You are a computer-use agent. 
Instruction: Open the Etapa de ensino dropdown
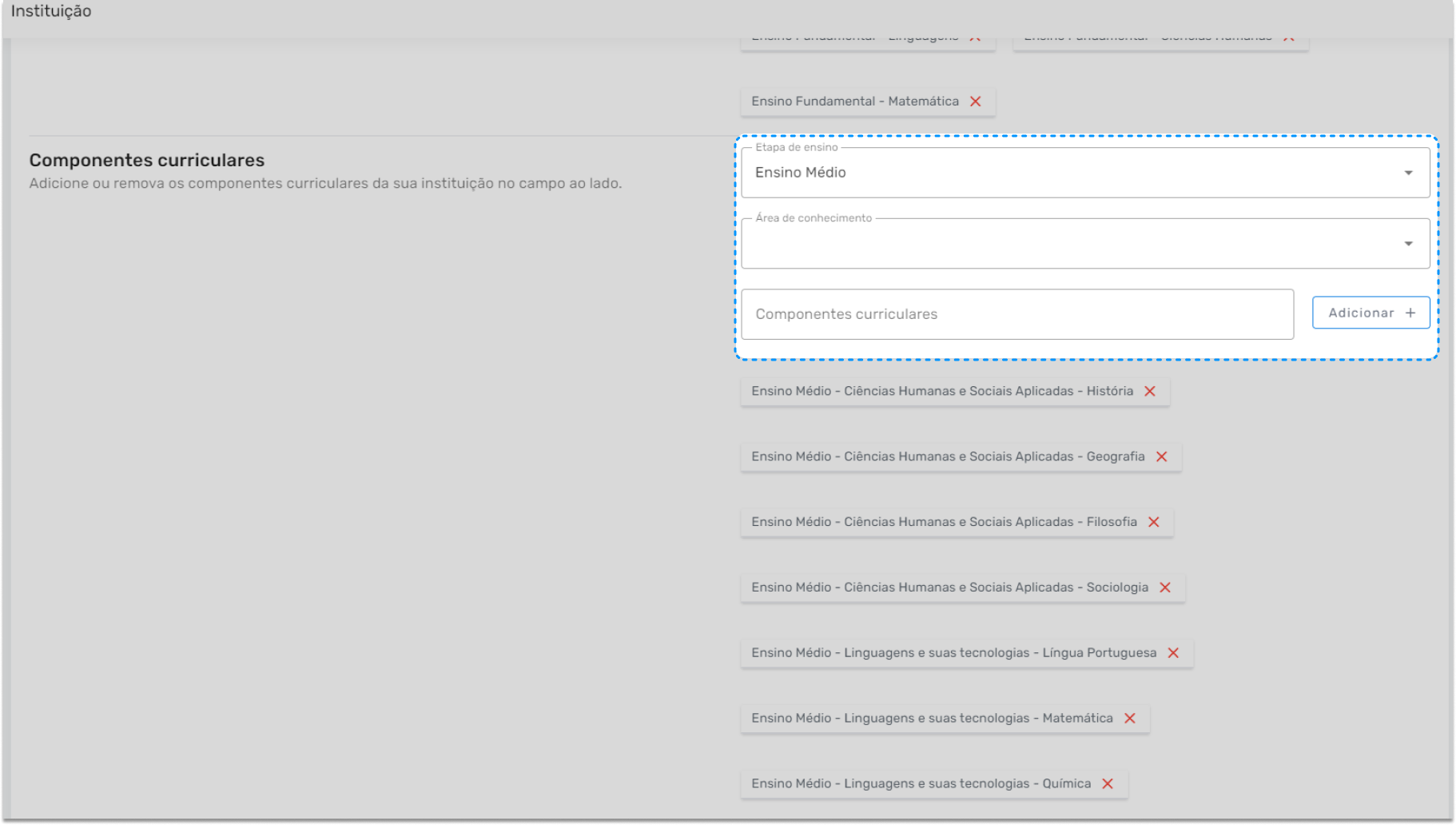click(x=1085, y=173)
